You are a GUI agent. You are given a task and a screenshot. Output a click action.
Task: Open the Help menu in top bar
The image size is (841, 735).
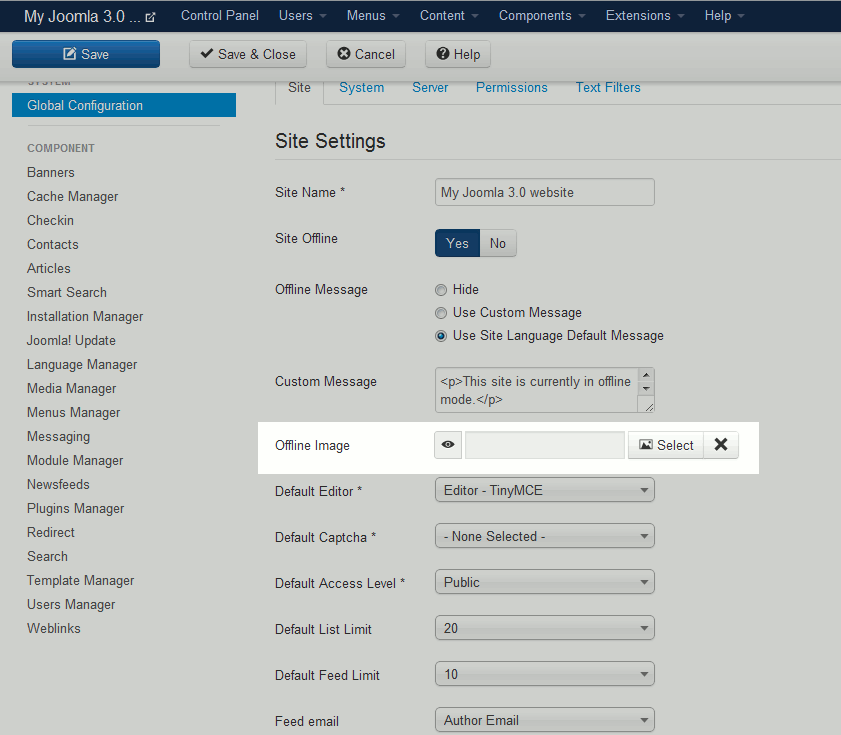(724, 16)
